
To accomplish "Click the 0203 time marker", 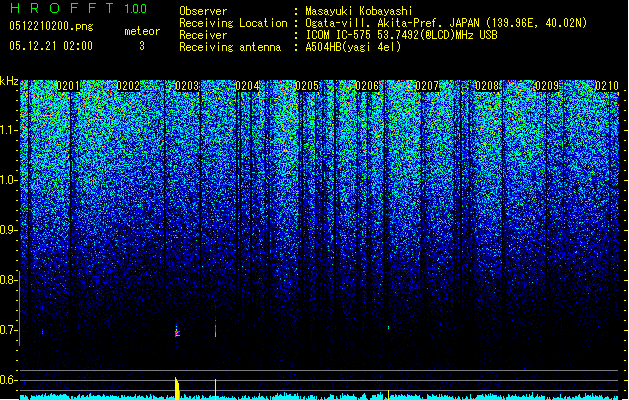I will (x=187, y=86).
